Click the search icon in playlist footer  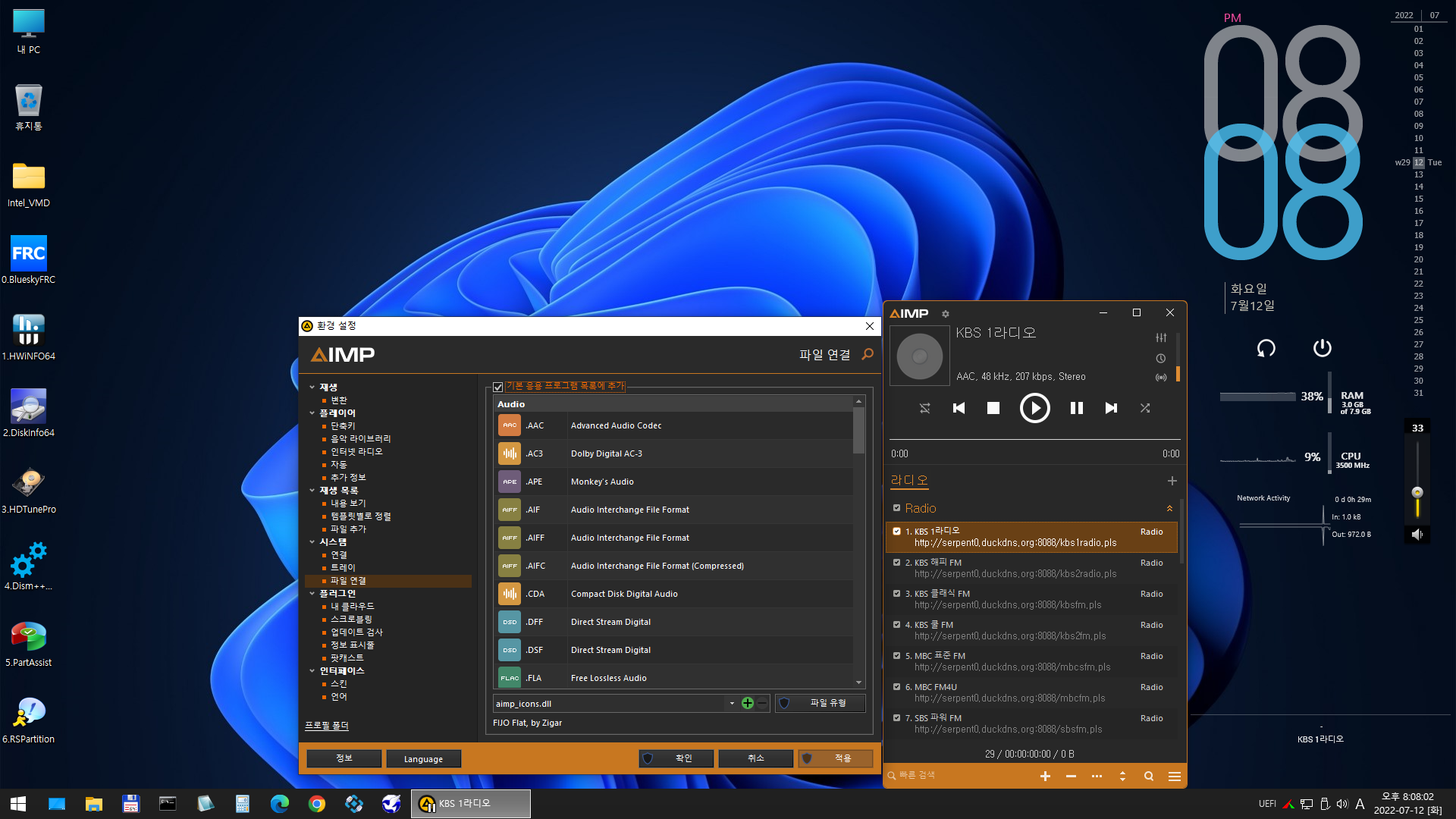coord(1149,776)
